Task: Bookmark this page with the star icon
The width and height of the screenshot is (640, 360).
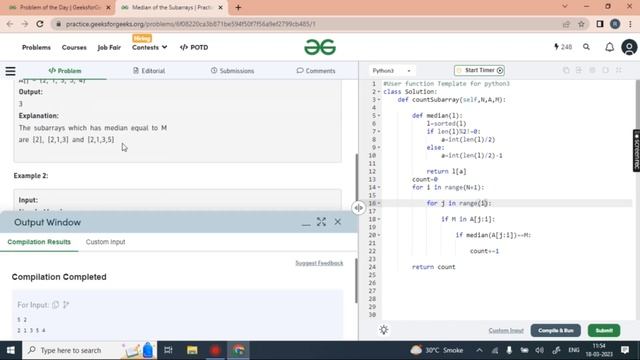Action: click(x=581, y=24)
